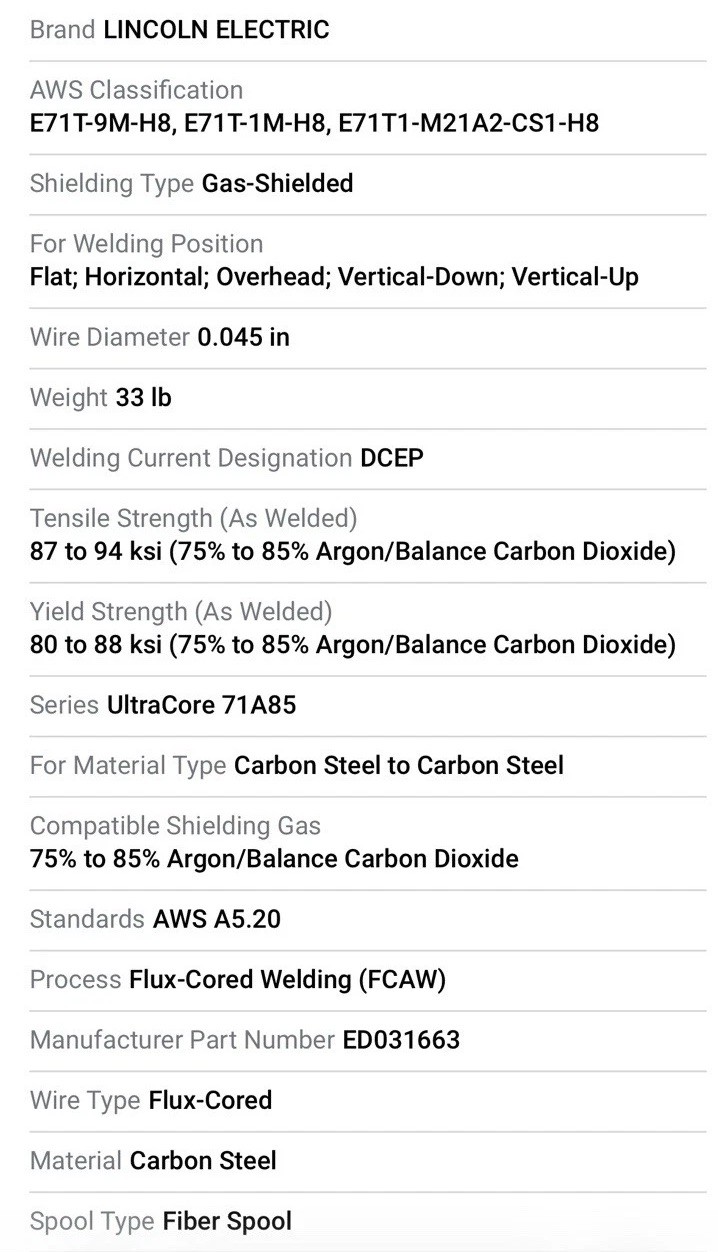Click the 0.045 in wire diameter value

click(x=243, y=337)
